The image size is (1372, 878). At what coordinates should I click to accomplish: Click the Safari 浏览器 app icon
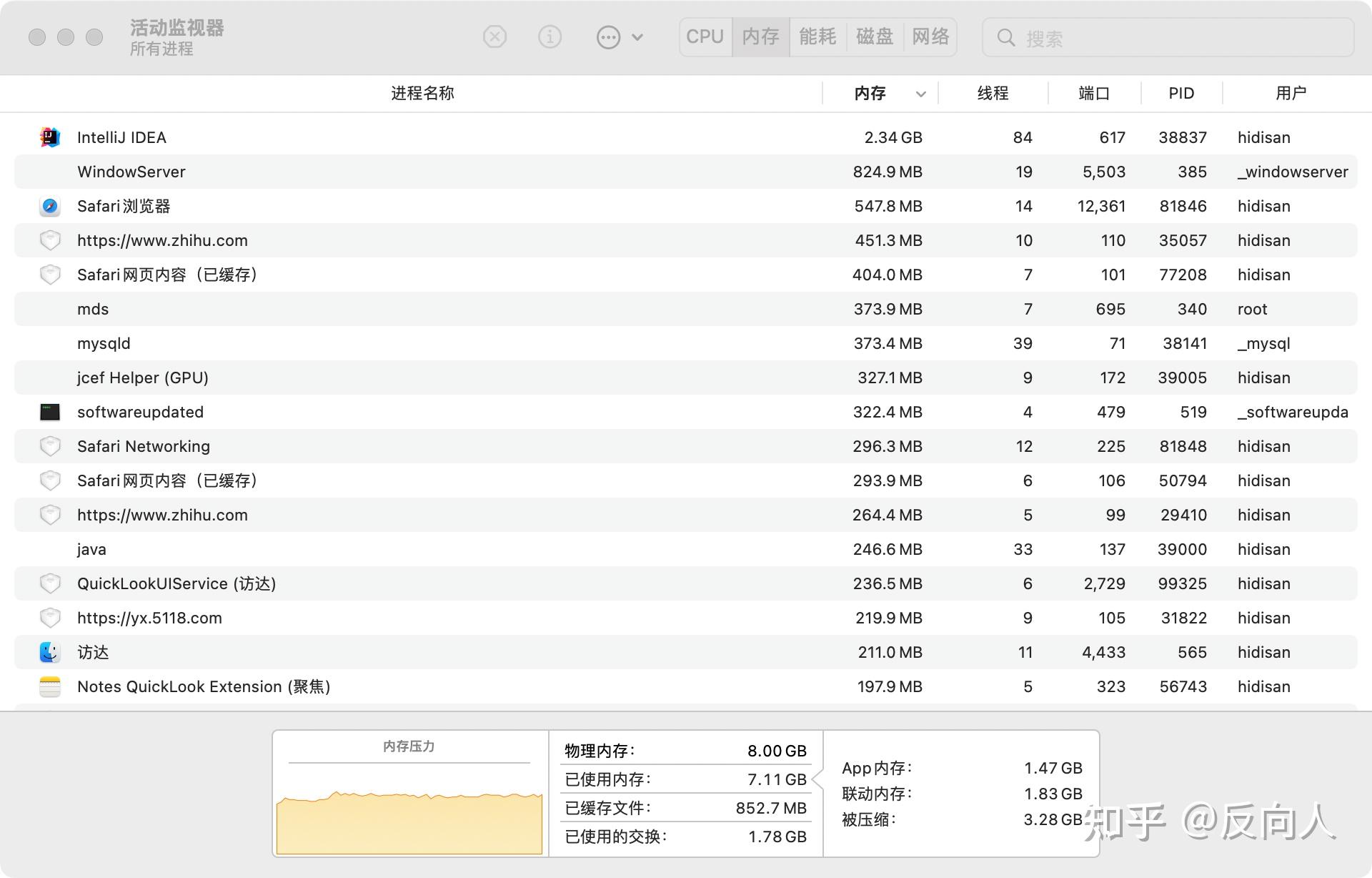point(49,206)
